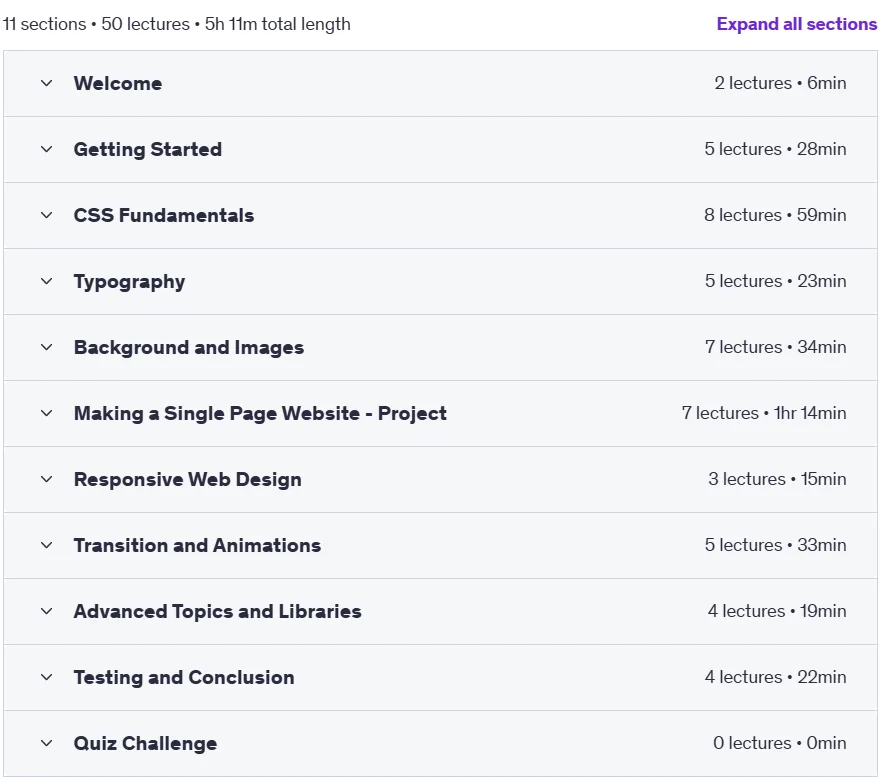Image resolution: width=880 pixels, height=779 pixels.
Task: Expand the Testing and Conclusion chevron
Action: (47, 677)
